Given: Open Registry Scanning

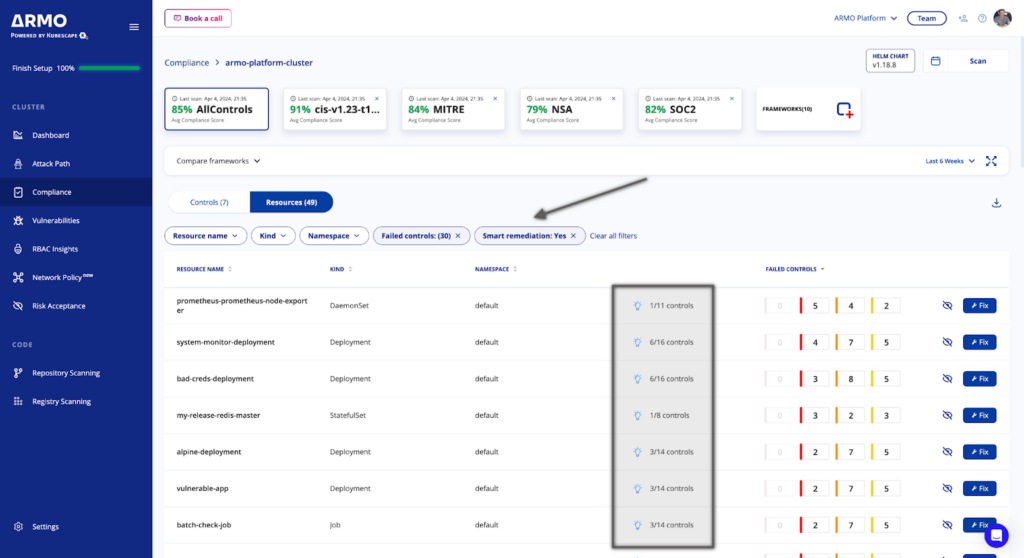Looking at the screenshot, I should point(61,401).
